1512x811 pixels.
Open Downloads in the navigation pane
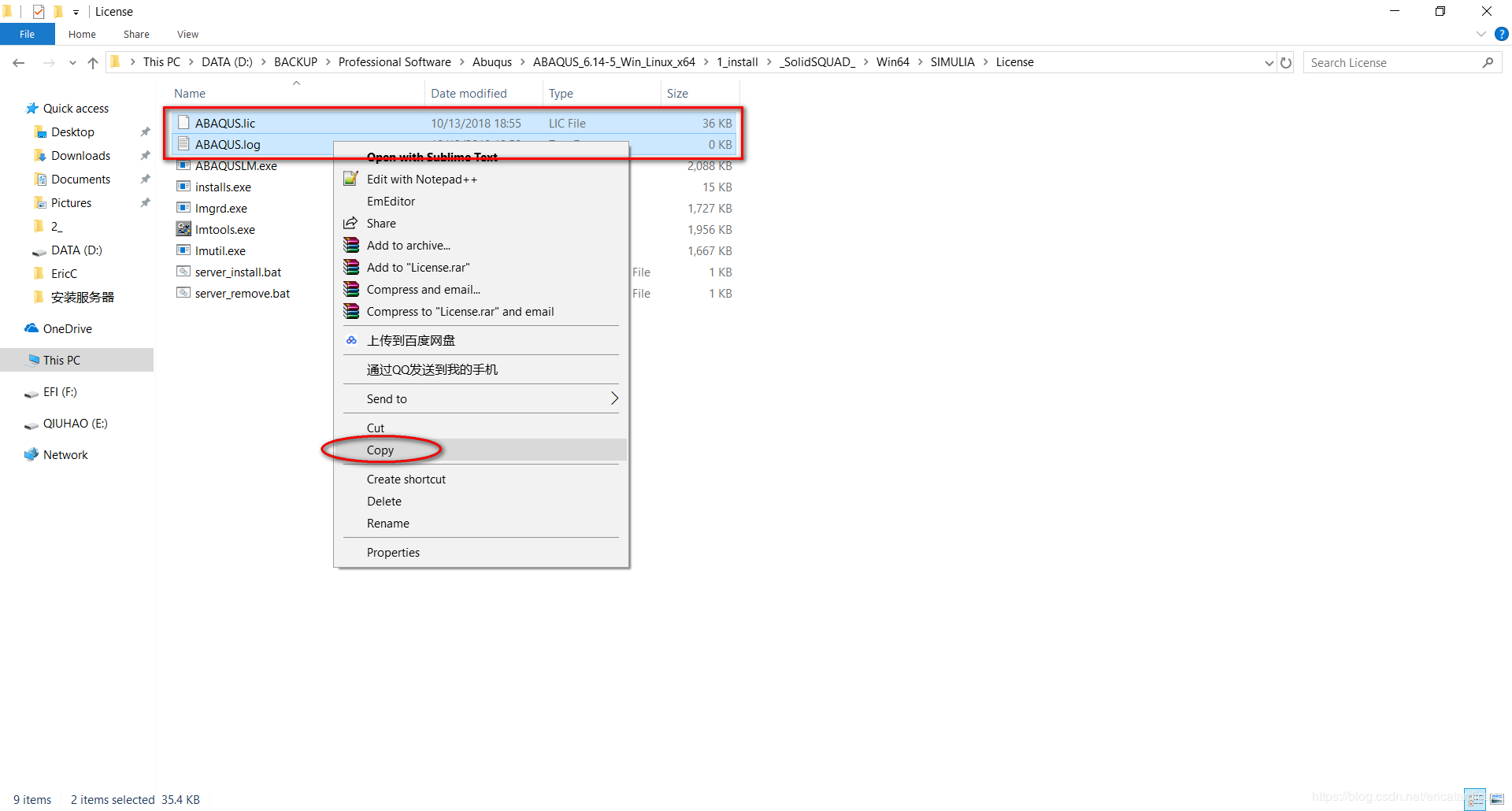pos(80,156)
